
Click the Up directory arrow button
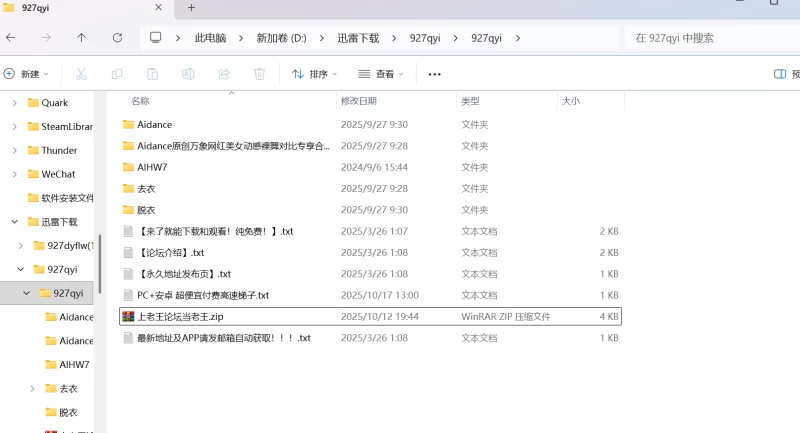pos(81,38)
